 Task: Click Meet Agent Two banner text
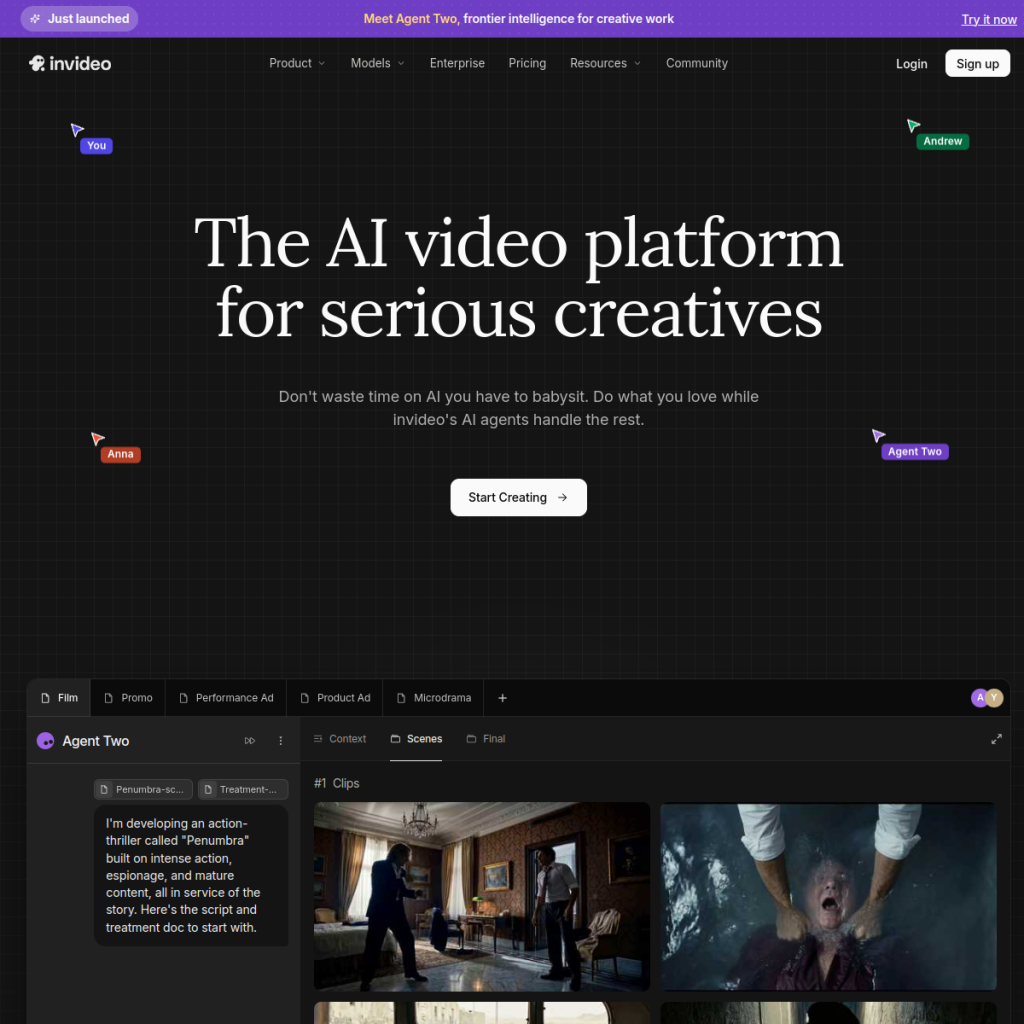click(518, 19)
